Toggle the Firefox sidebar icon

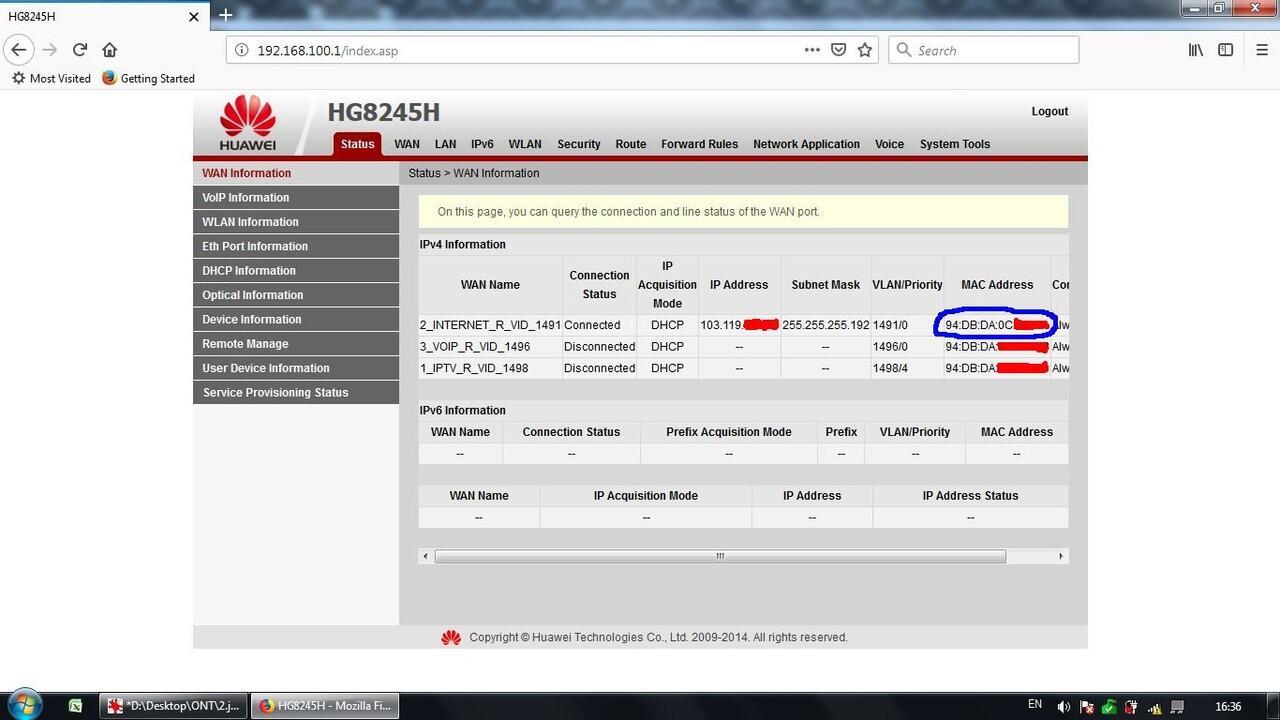pos(1226,49)
